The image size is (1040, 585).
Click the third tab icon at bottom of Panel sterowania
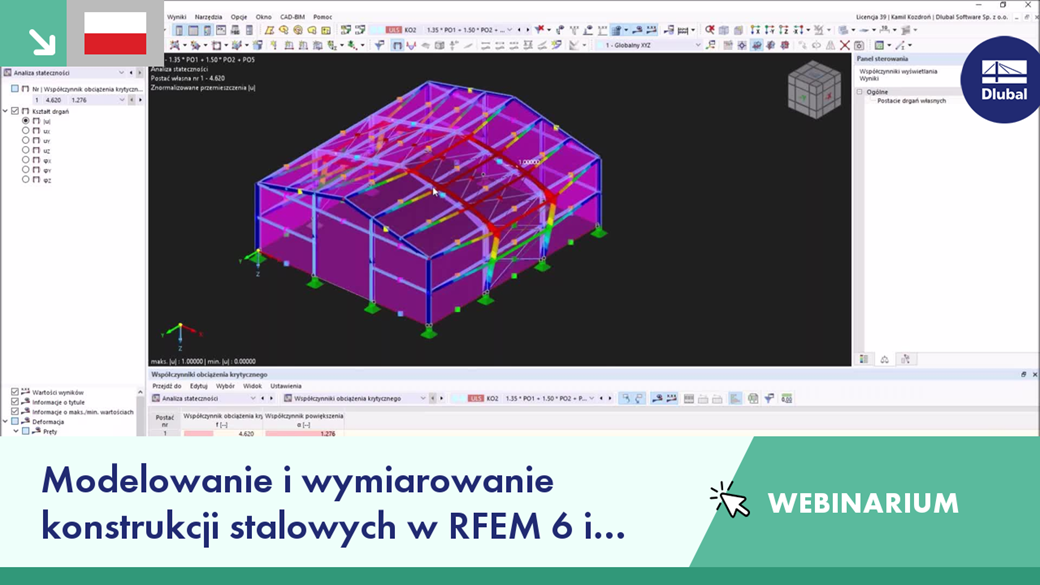pyautogui.click(x=905, y=359)
